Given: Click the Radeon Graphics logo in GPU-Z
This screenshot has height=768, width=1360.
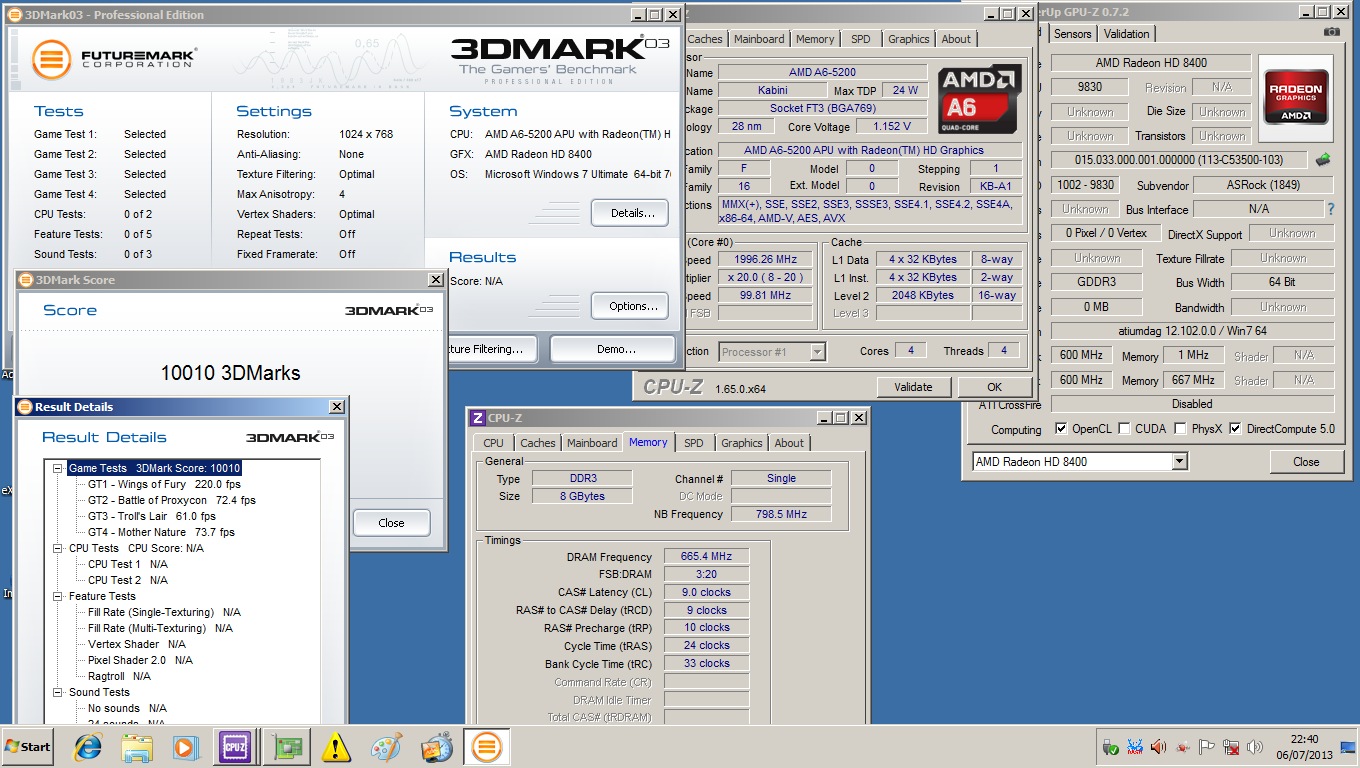Looking at the screenshot, I should click(x=1297, y=97).
